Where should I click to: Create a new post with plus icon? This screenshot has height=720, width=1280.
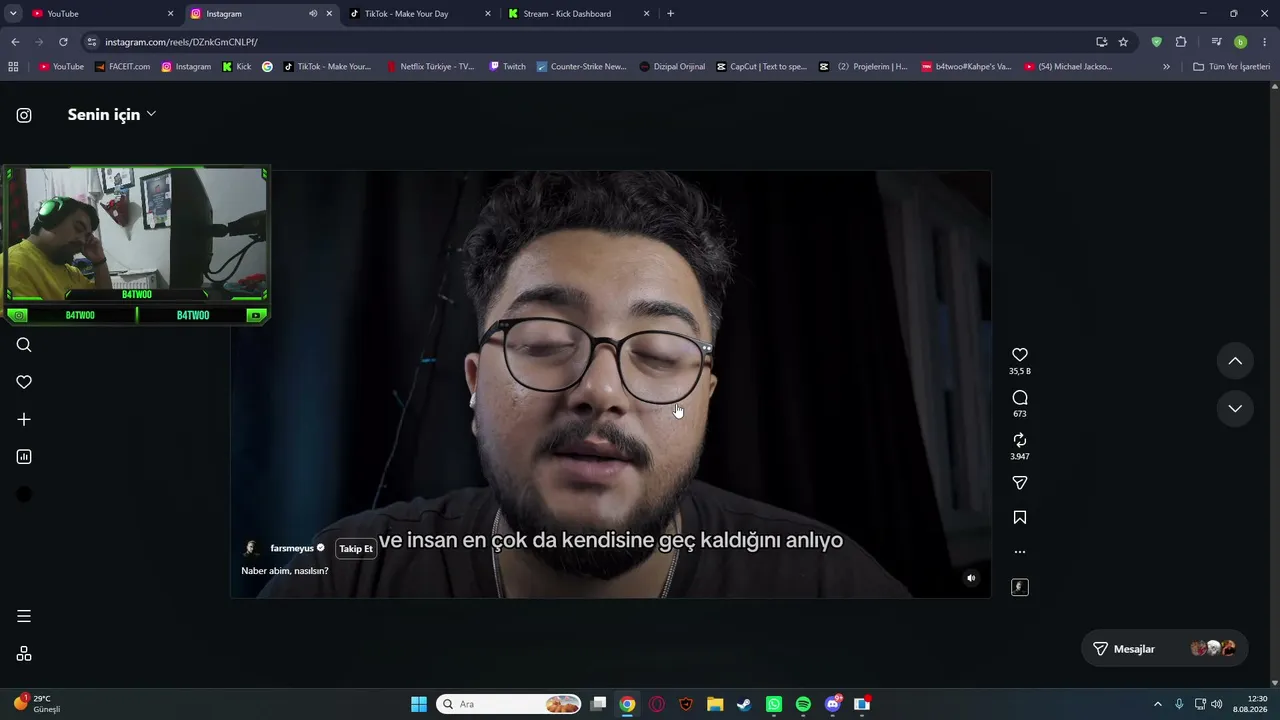[x=24, y=420]
